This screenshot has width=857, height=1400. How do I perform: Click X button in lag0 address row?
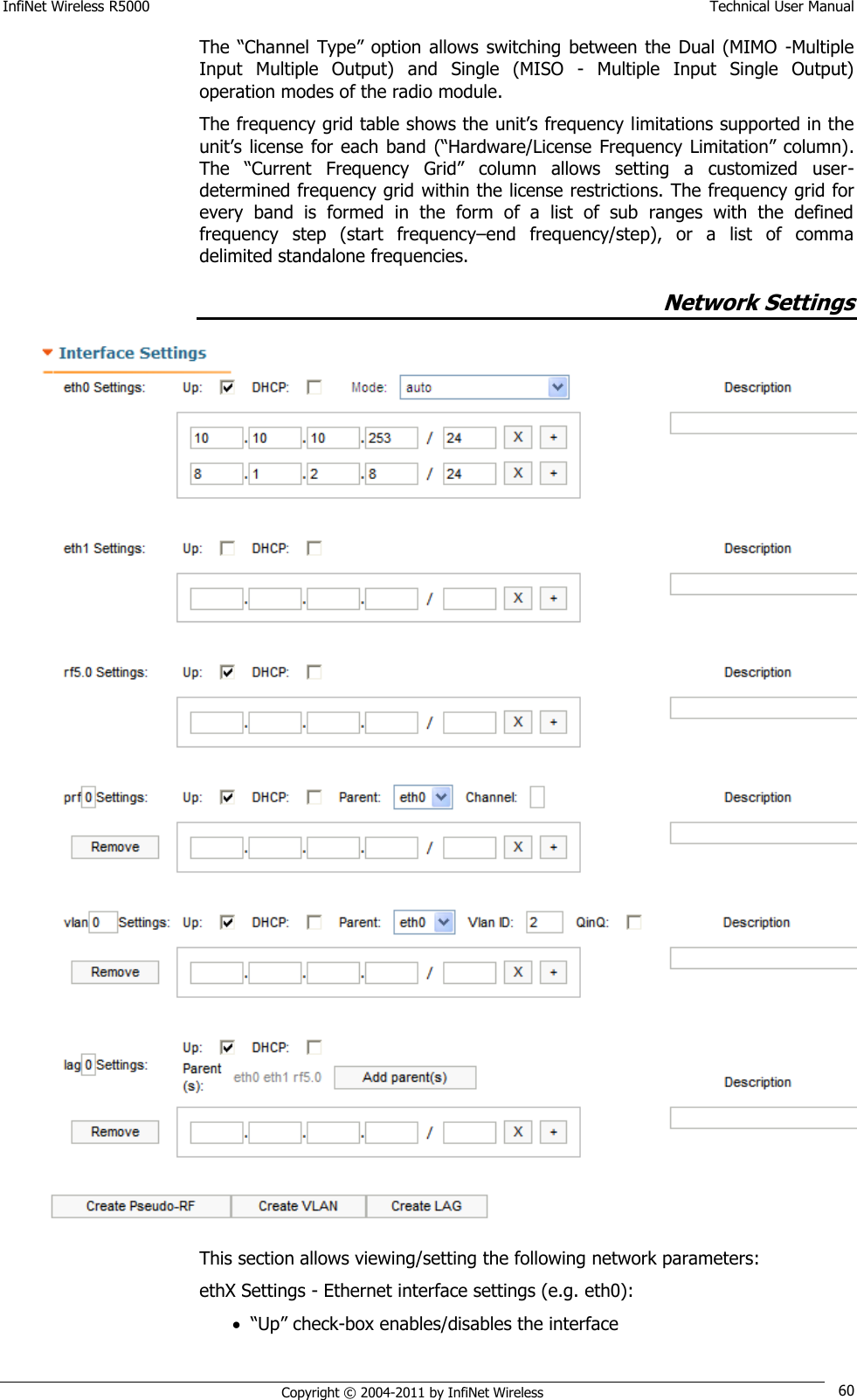518,1132
